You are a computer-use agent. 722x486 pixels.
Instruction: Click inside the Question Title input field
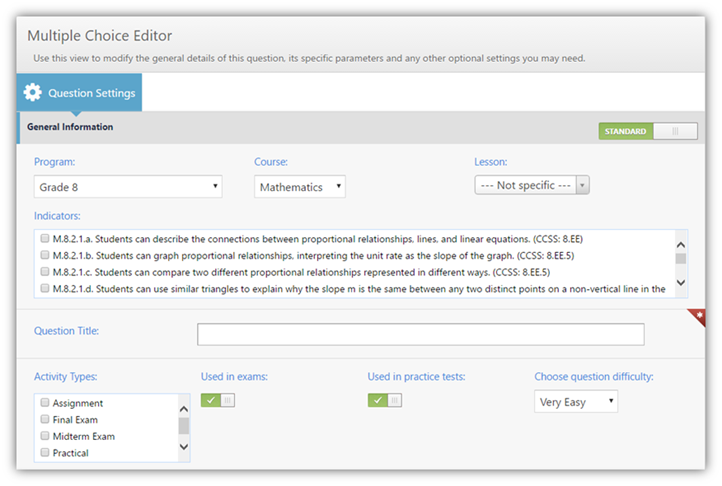point(420,334)
